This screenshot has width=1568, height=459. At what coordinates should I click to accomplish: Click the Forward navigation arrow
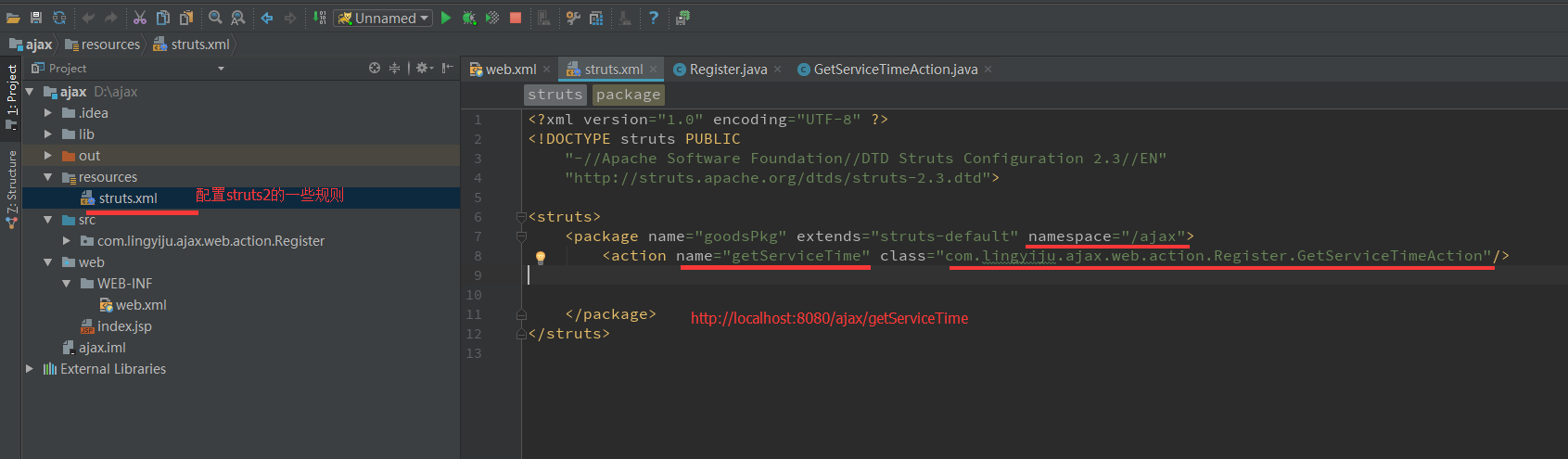290,18
